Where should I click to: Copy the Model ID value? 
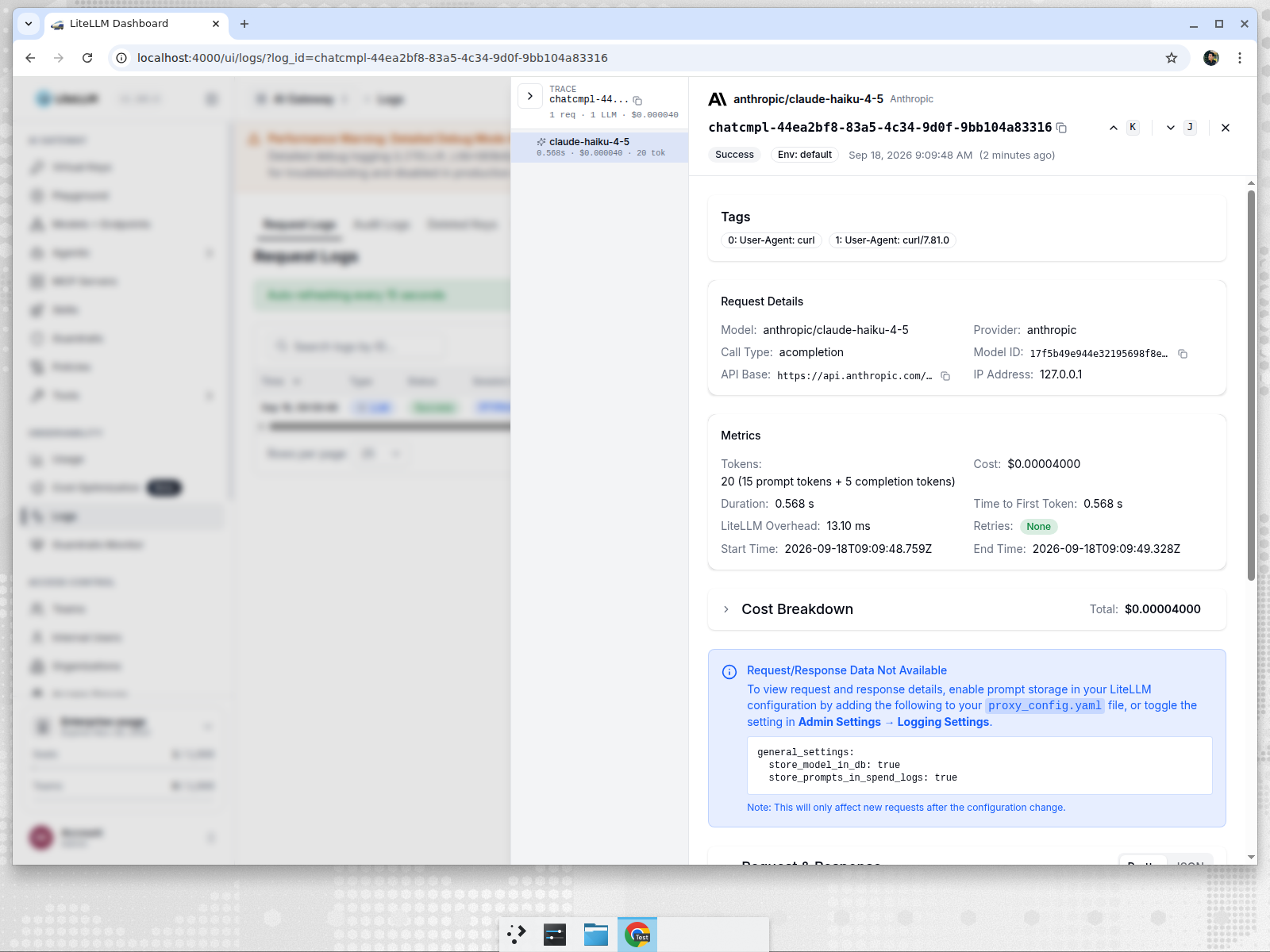(1183, 354)
